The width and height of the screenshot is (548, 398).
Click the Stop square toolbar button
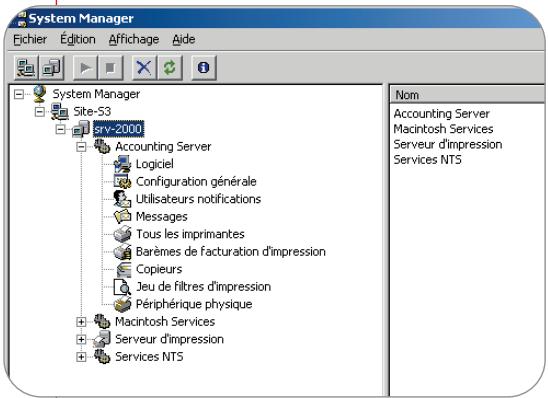pyautogui.click(x=110, y=67)
